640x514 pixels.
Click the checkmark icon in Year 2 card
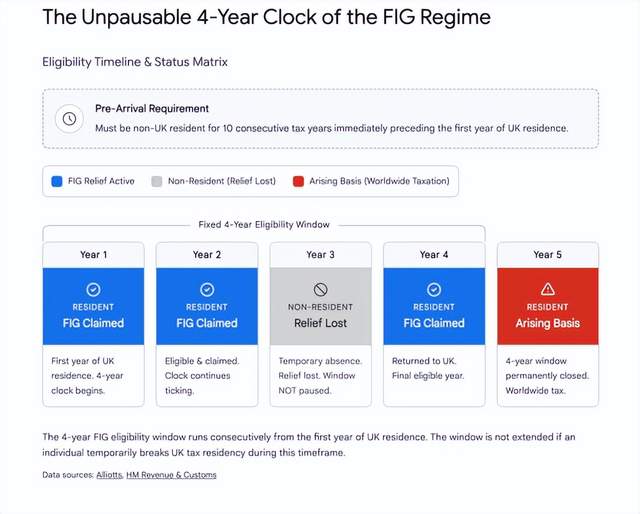pyautogui.click(x=206, y=288)
